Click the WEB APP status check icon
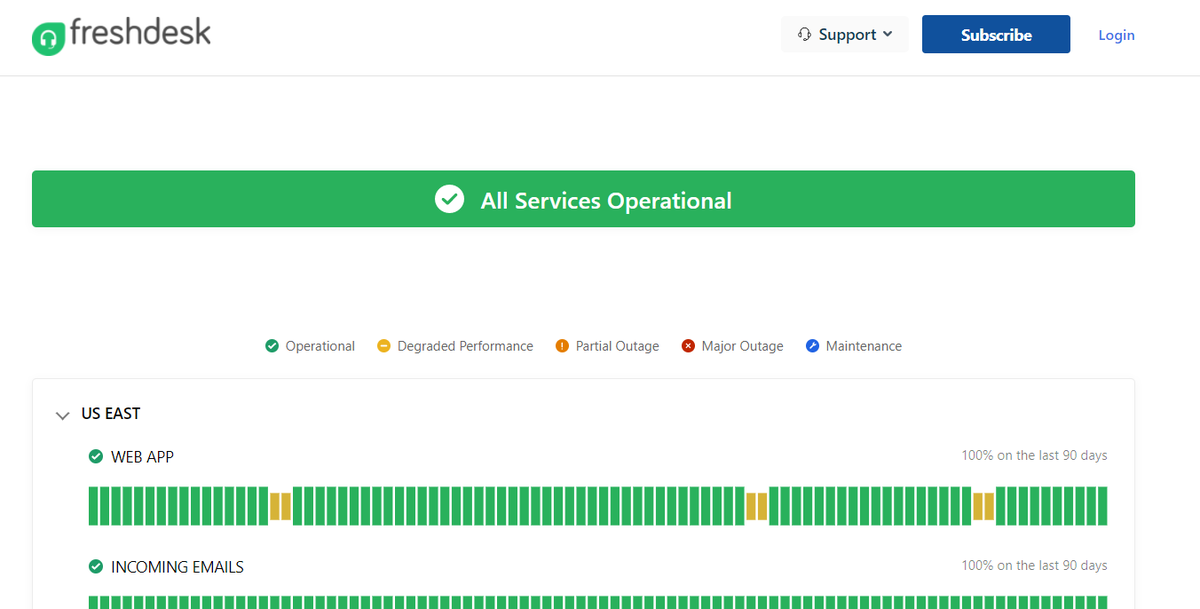 96,456
